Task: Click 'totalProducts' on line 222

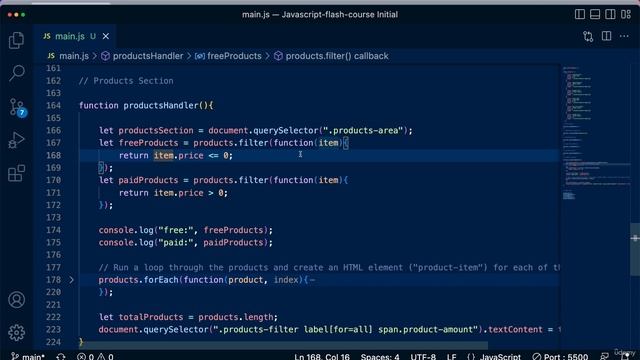Action: [x=151, y=317]
